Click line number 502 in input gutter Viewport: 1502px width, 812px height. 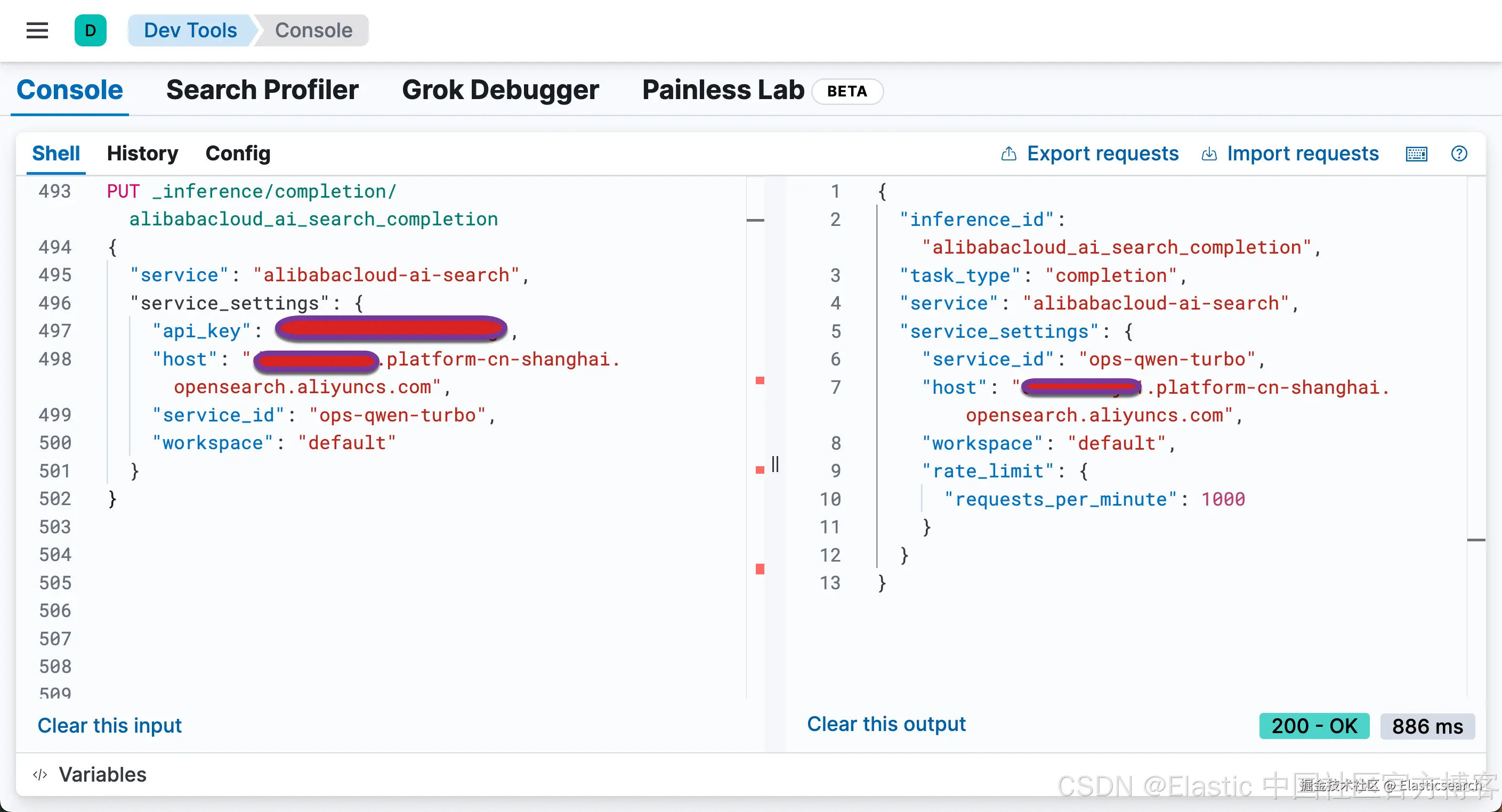point(55,499)
